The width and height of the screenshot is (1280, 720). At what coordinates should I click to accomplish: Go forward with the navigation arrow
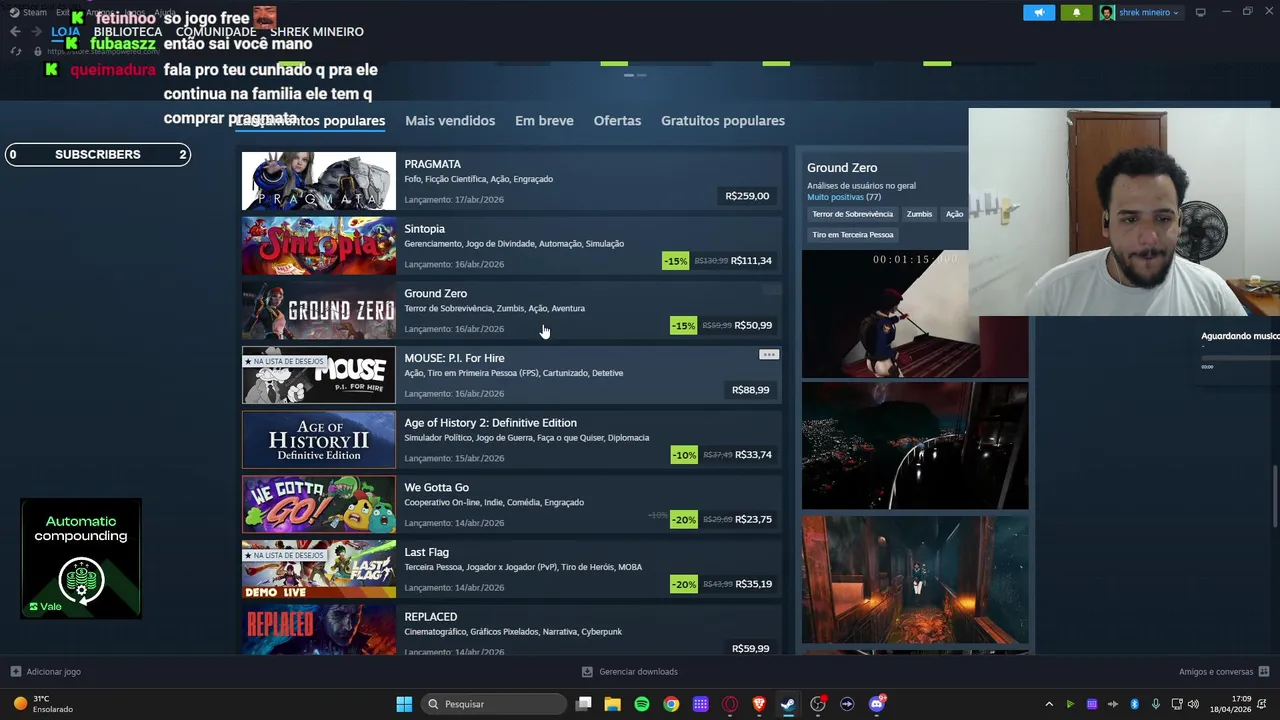[x=37, y=32]
